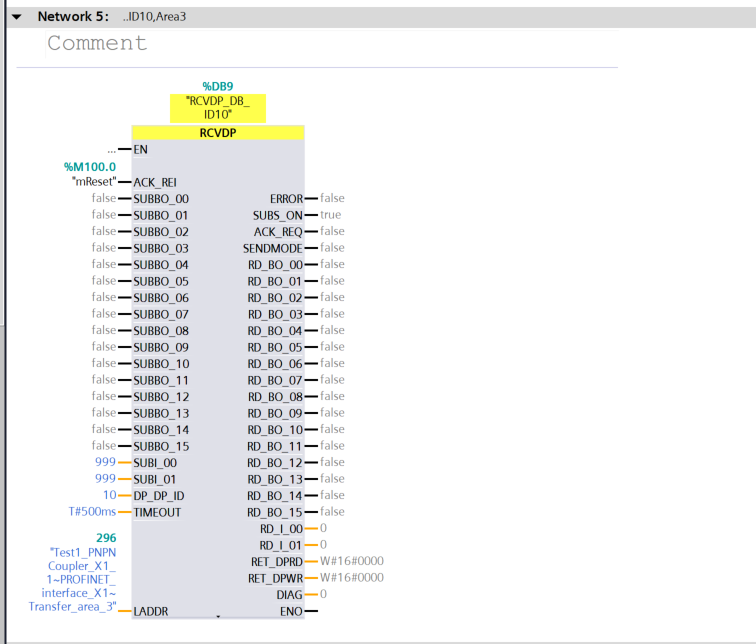Select the yellow "RCVDP_DB_ID10" instance name box
Image resolution: width=756 pixels, height=644 pixels.
pos(218,108)
